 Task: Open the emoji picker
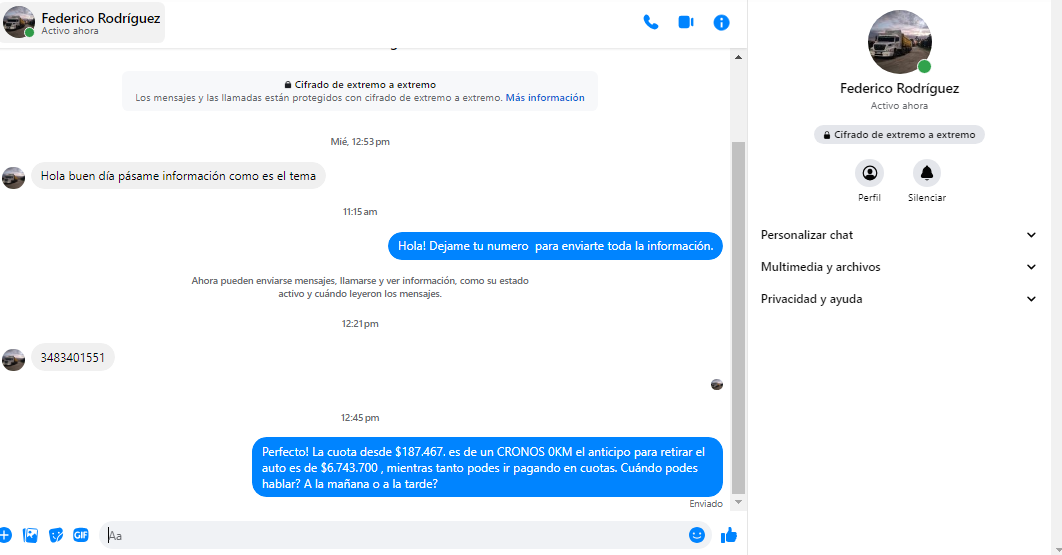point(697,535)
